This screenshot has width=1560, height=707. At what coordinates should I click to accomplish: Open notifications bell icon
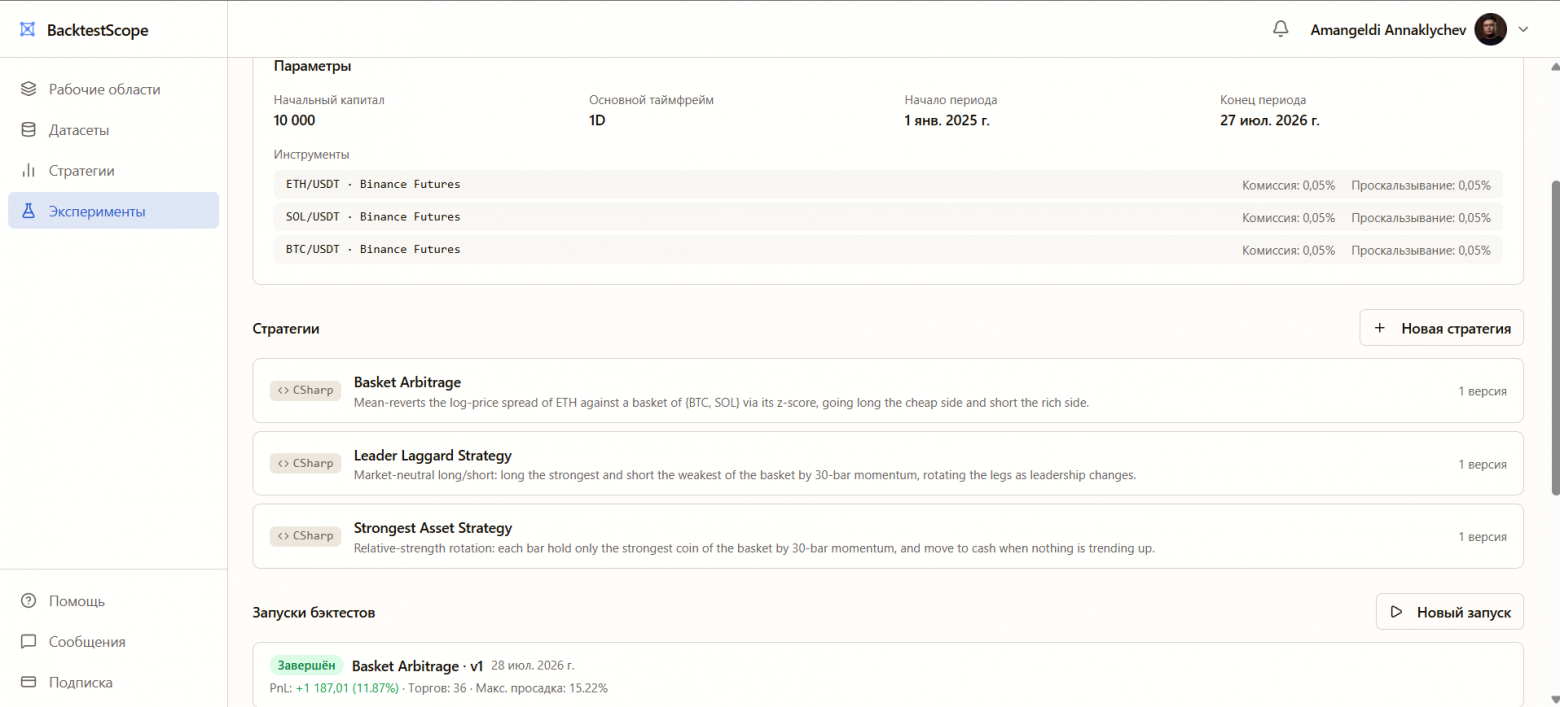pyautogui.click(x=1280, y=29)
